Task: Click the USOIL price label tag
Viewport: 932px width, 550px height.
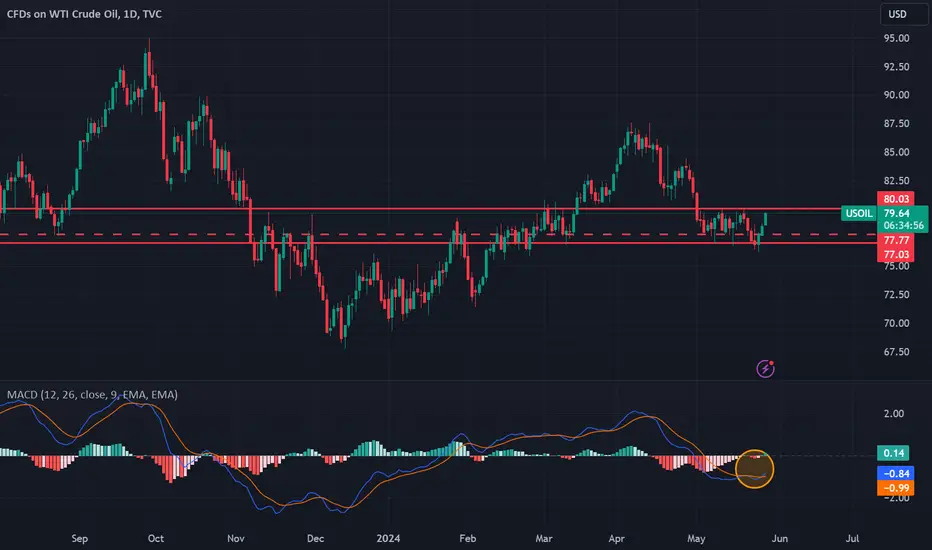Action: click(x=859, y=213)
